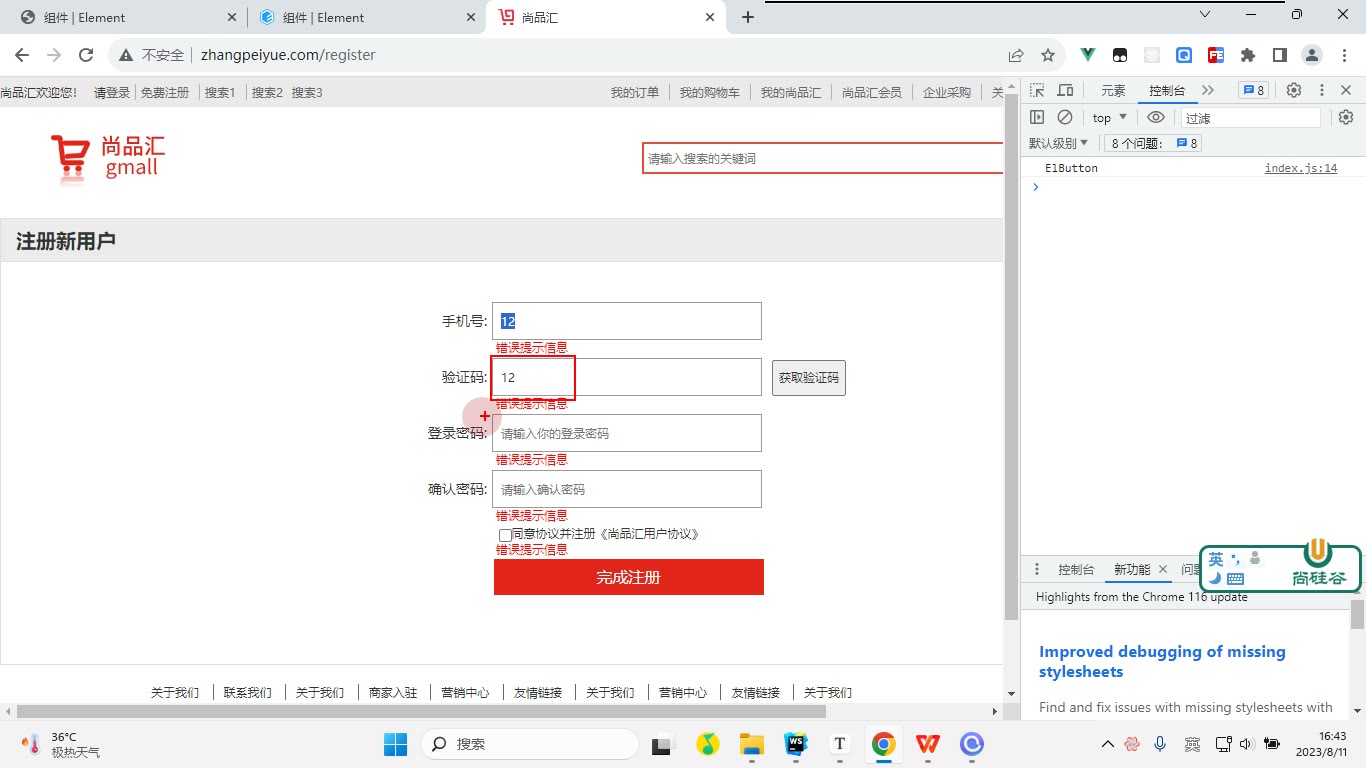Close the 新功能 drawer tab
This screenshot has width=1366, height=768.
(1163, 569)
